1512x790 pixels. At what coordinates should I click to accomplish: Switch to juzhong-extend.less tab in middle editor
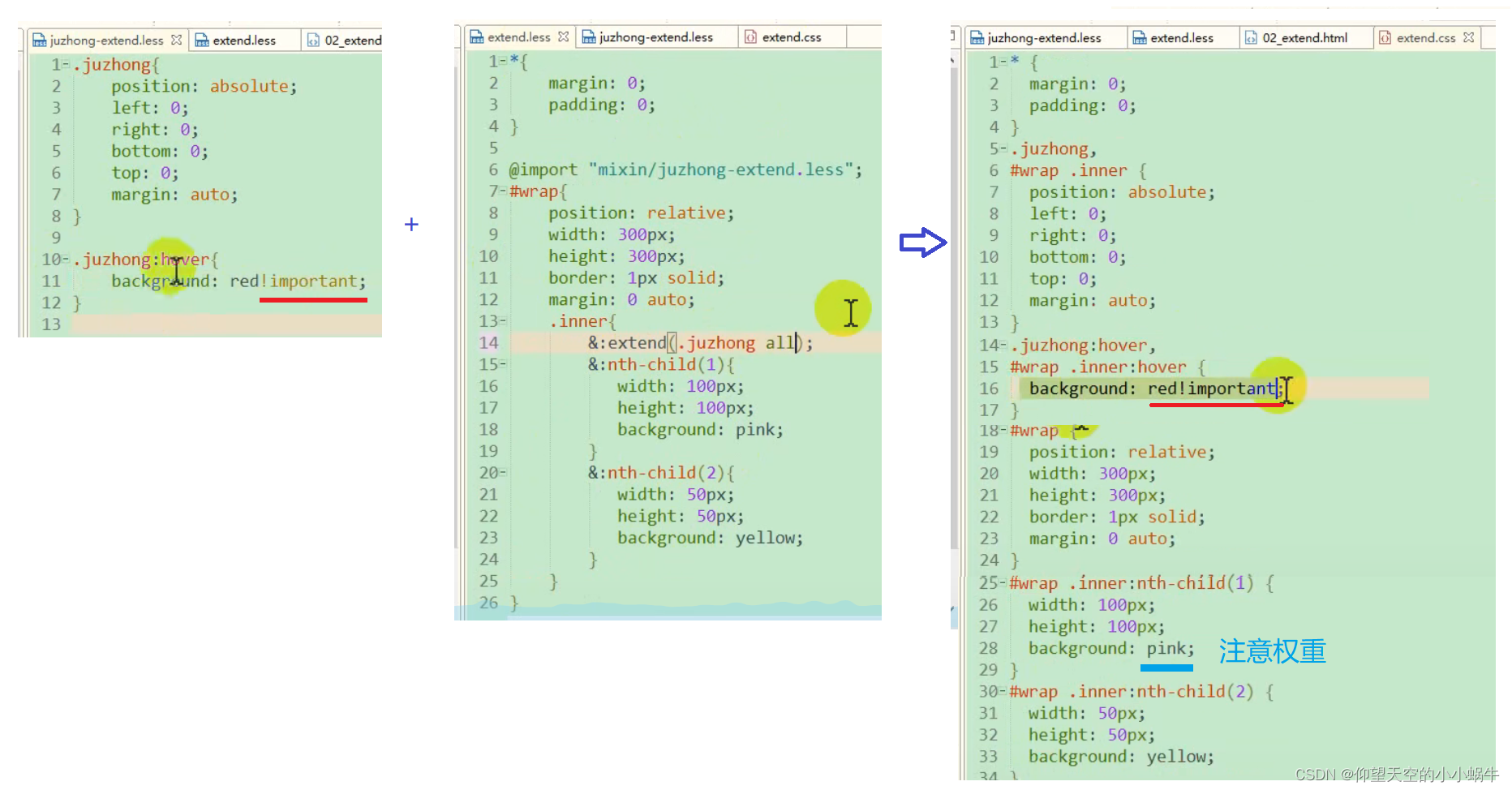tap(656, 36)
